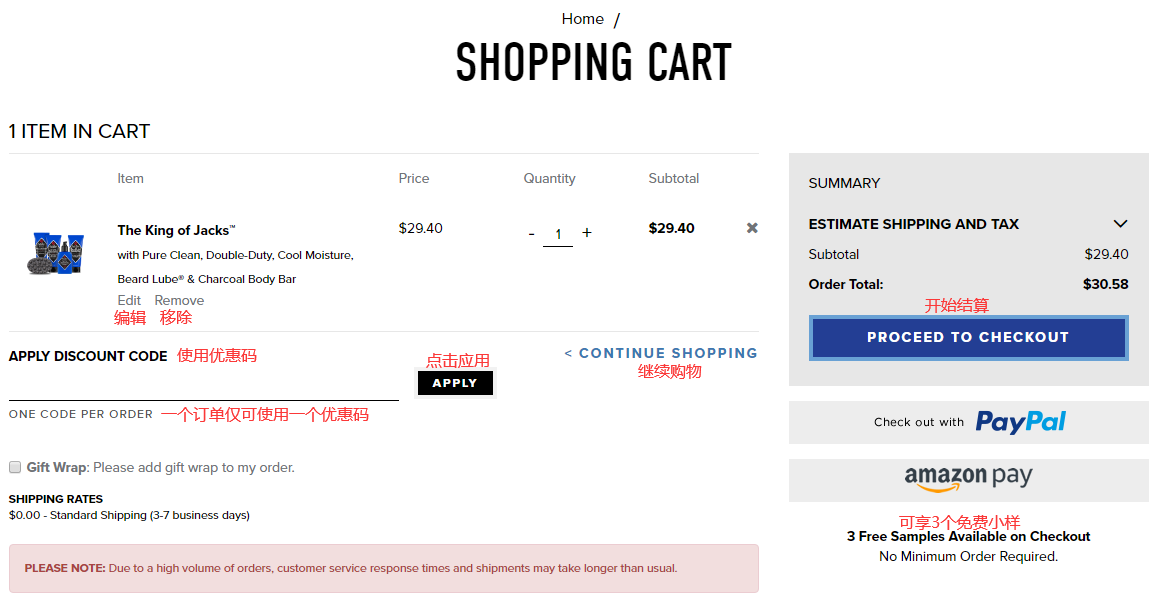Enable the Gift Wrap checkbox

pyautogui.click(x=15, y=467)
